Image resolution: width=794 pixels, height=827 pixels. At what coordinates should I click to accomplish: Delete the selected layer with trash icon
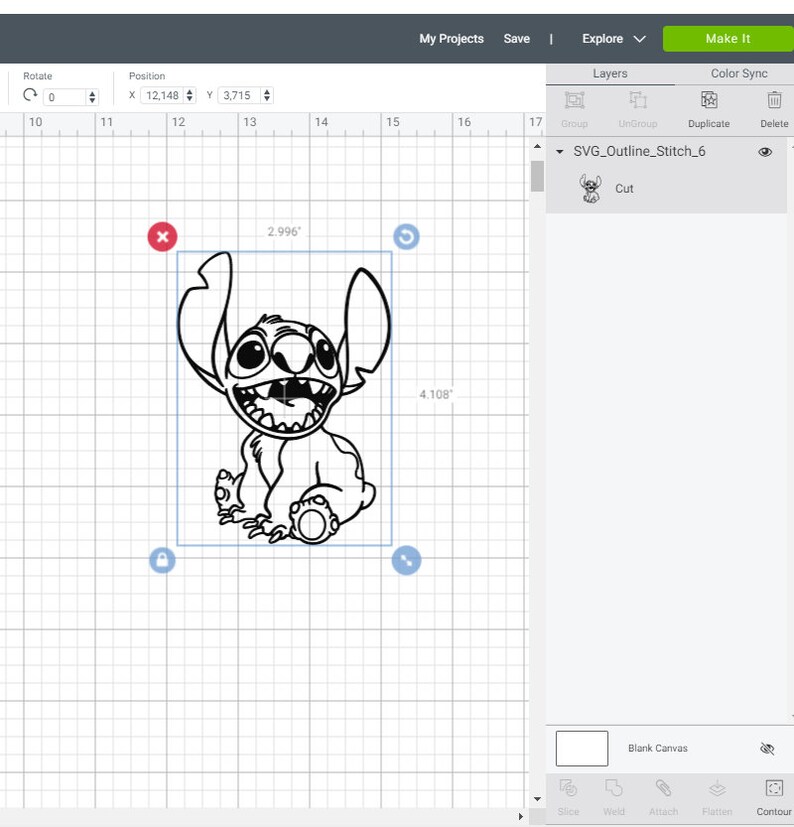774,100
